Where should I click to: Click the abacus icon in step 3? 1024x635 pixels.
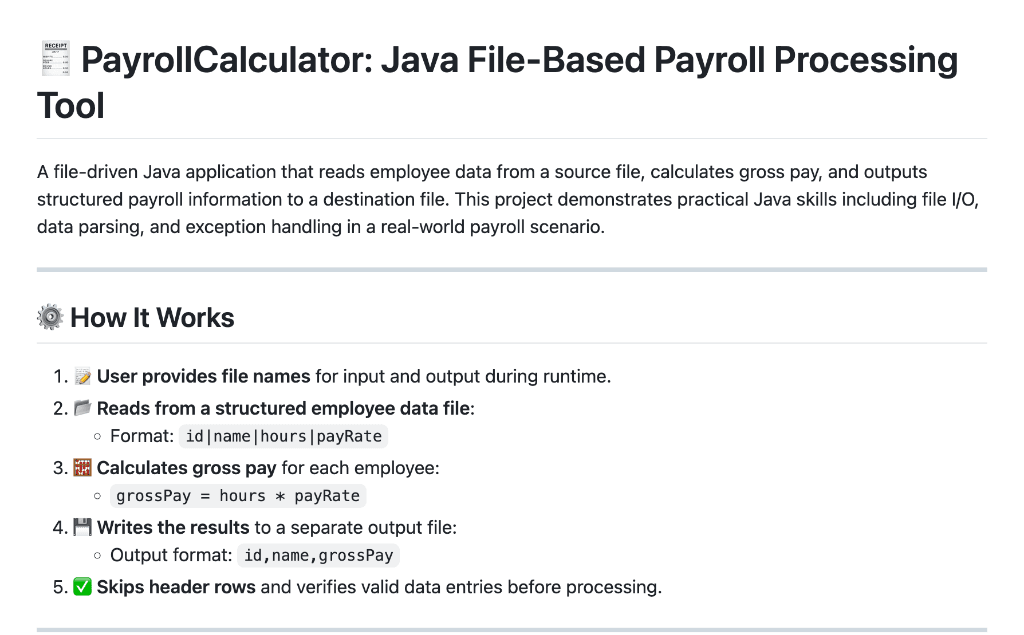pyautogui.click(x=83, y=468)
